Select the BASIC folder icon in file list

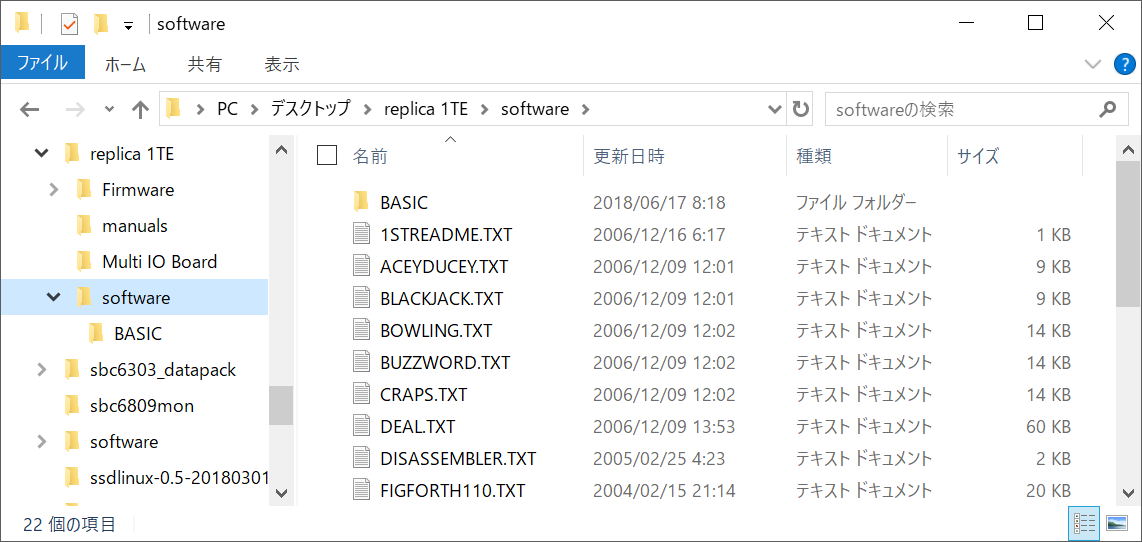[x=361, y=203]
